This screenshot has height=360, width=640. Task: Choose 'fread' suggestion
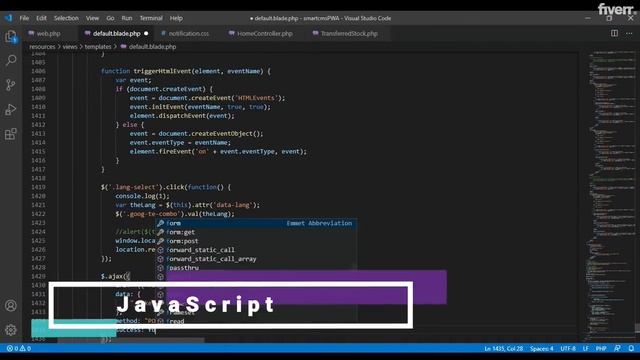[256, 321]
